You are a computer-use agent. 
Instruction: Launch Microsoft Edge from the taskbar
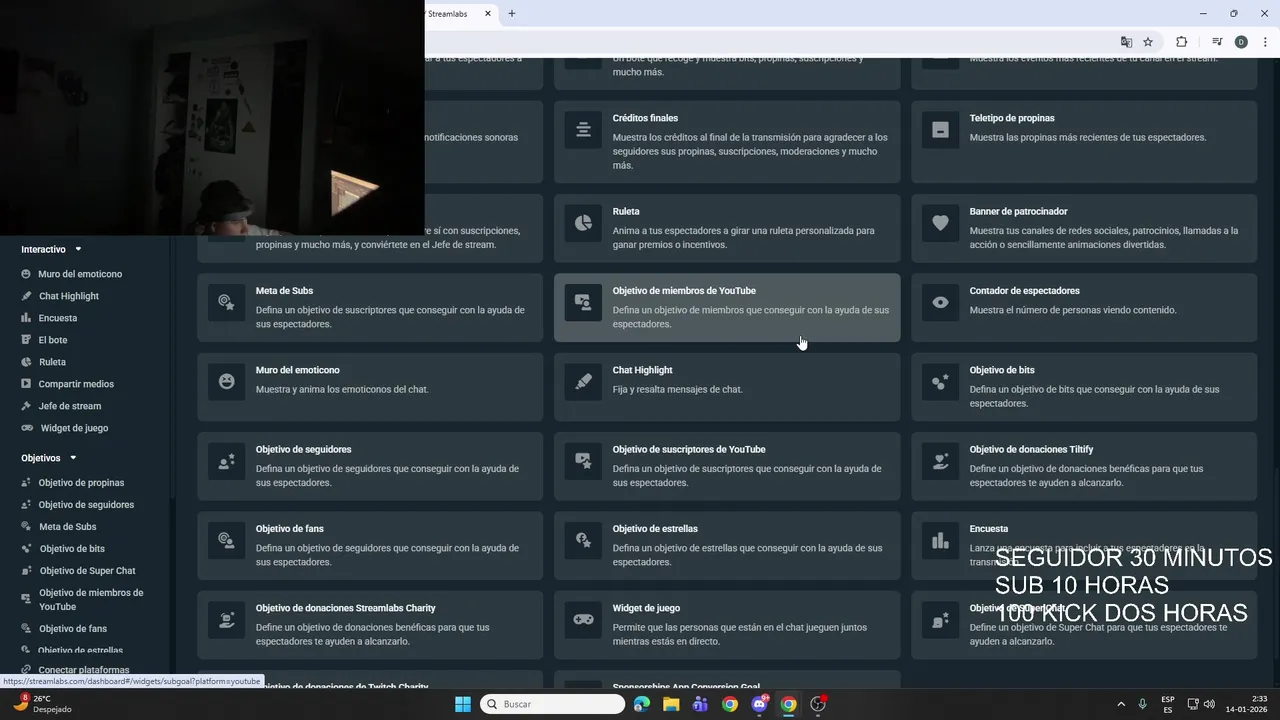642,704
